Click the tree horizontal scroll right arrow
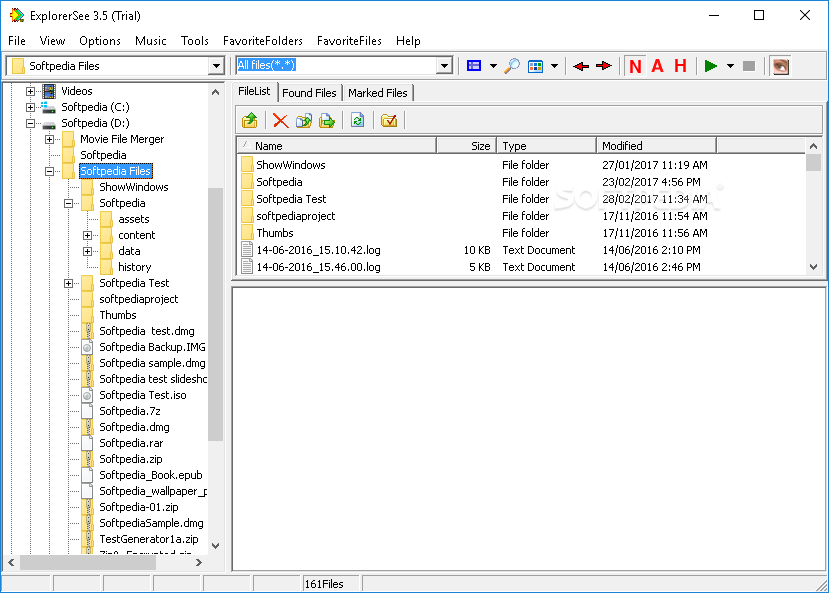The image size is (829, 593). 199,562
